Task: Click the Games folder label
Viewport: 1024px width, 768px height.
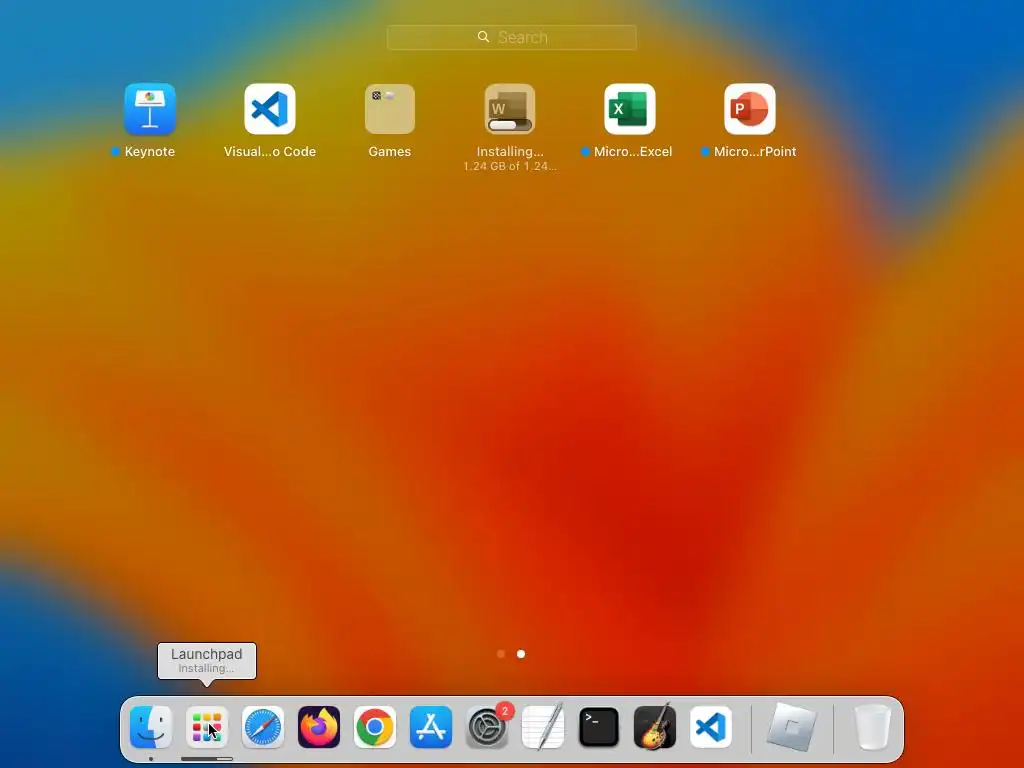Action: (x=390, y=152)
